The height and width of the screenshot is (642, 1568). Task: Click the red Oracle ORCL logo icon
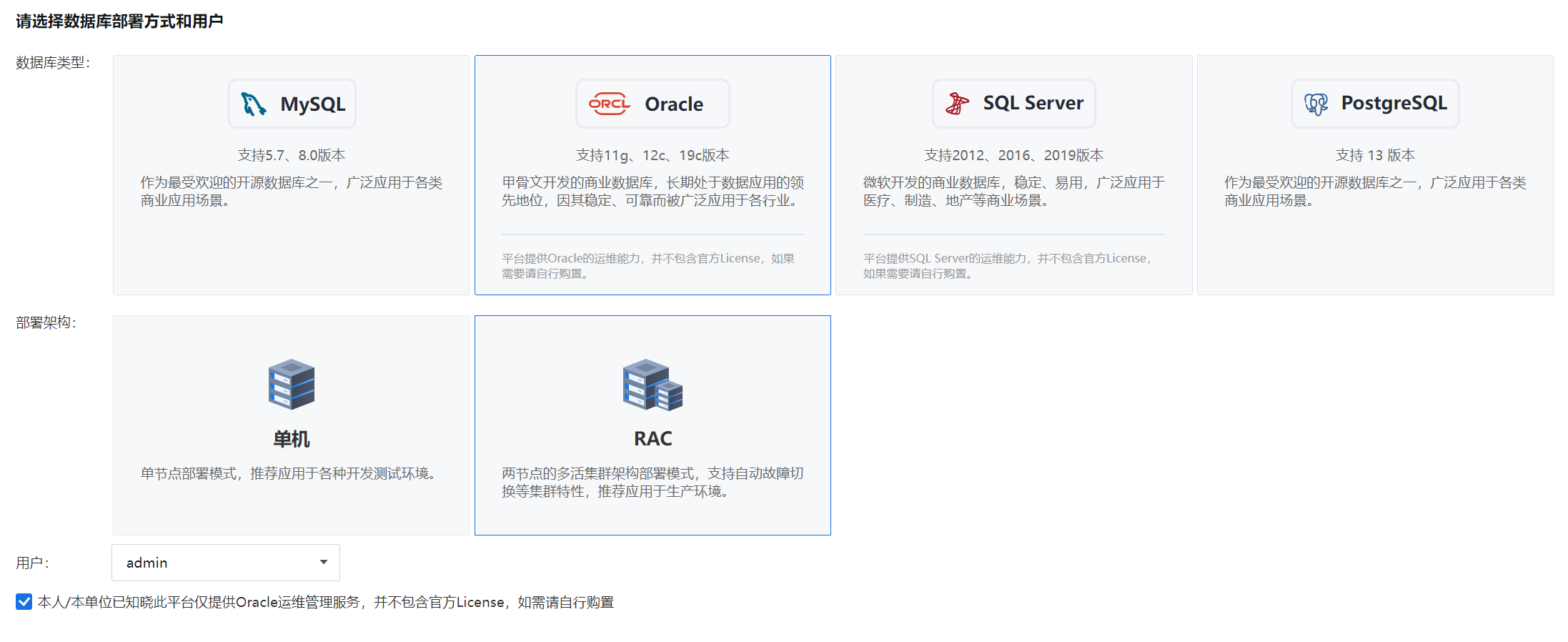pos(609,104)
